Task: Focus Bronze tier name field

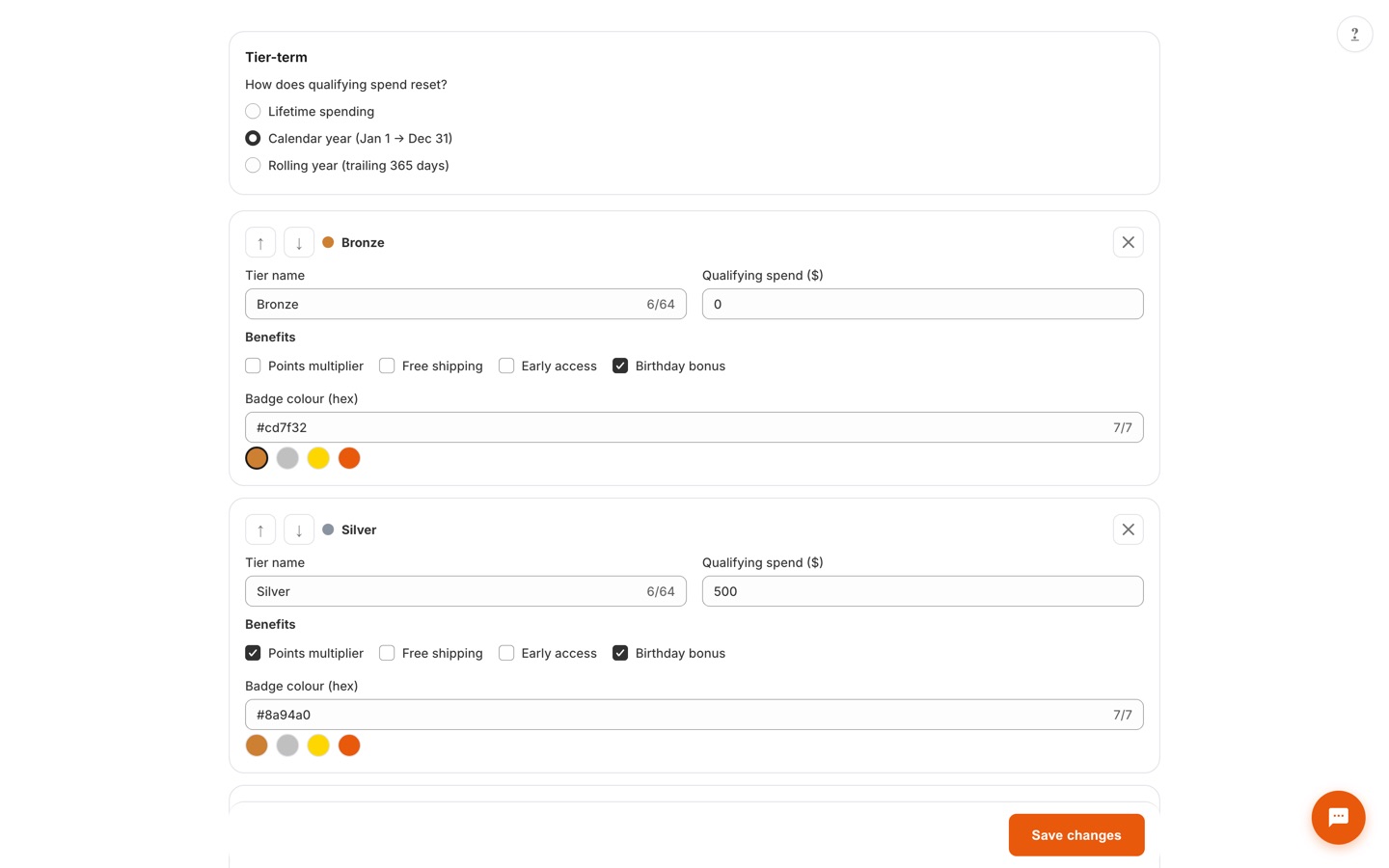Action: (466, 304)
